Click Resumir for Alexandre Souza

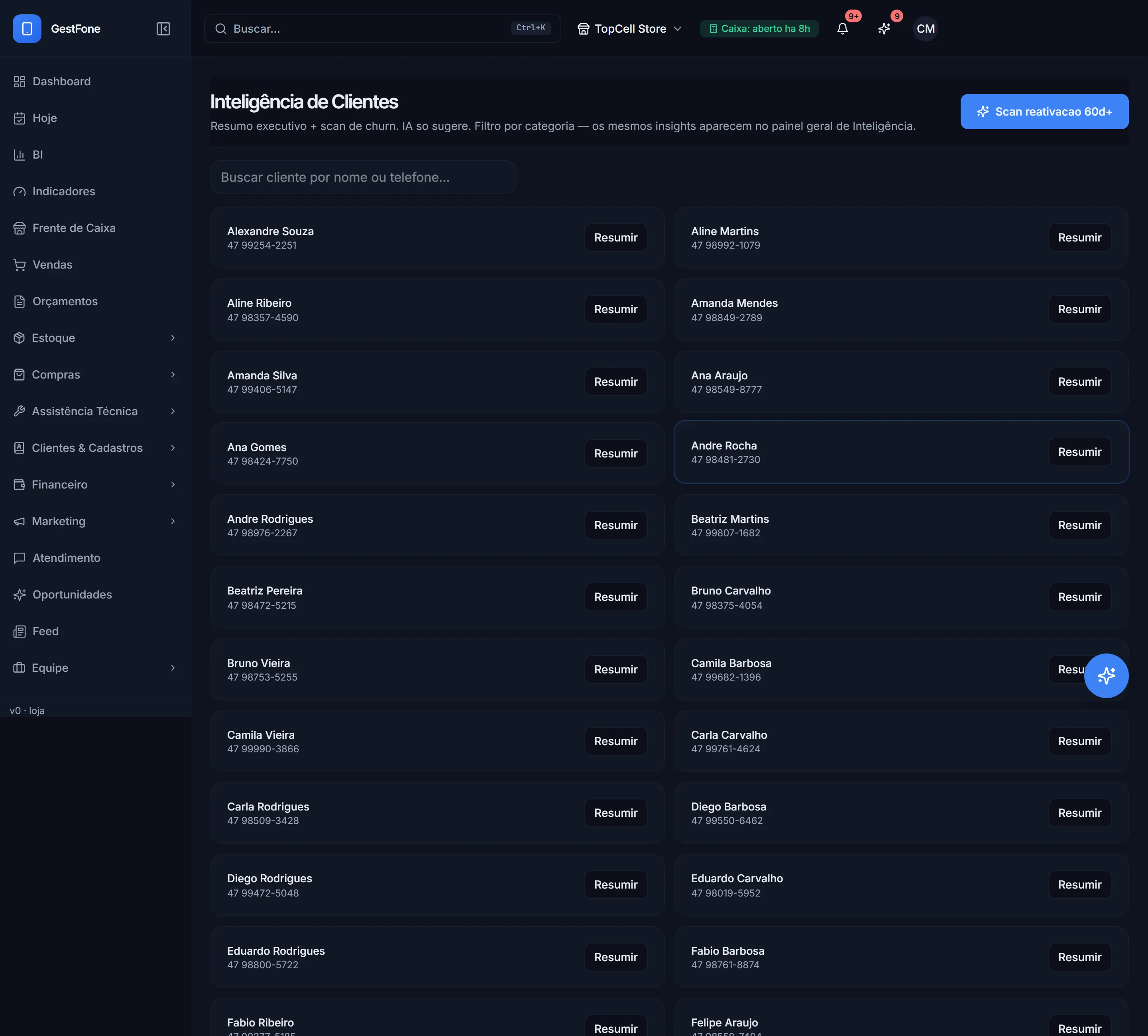[615, 237]
